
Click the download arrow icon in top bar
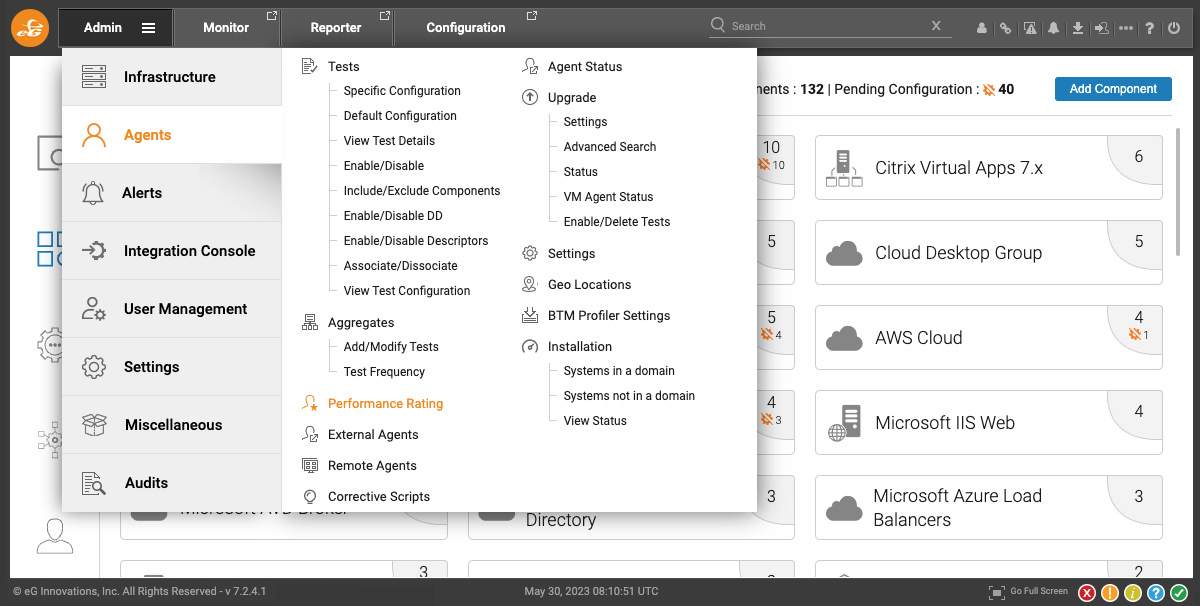pos(1078,28)
